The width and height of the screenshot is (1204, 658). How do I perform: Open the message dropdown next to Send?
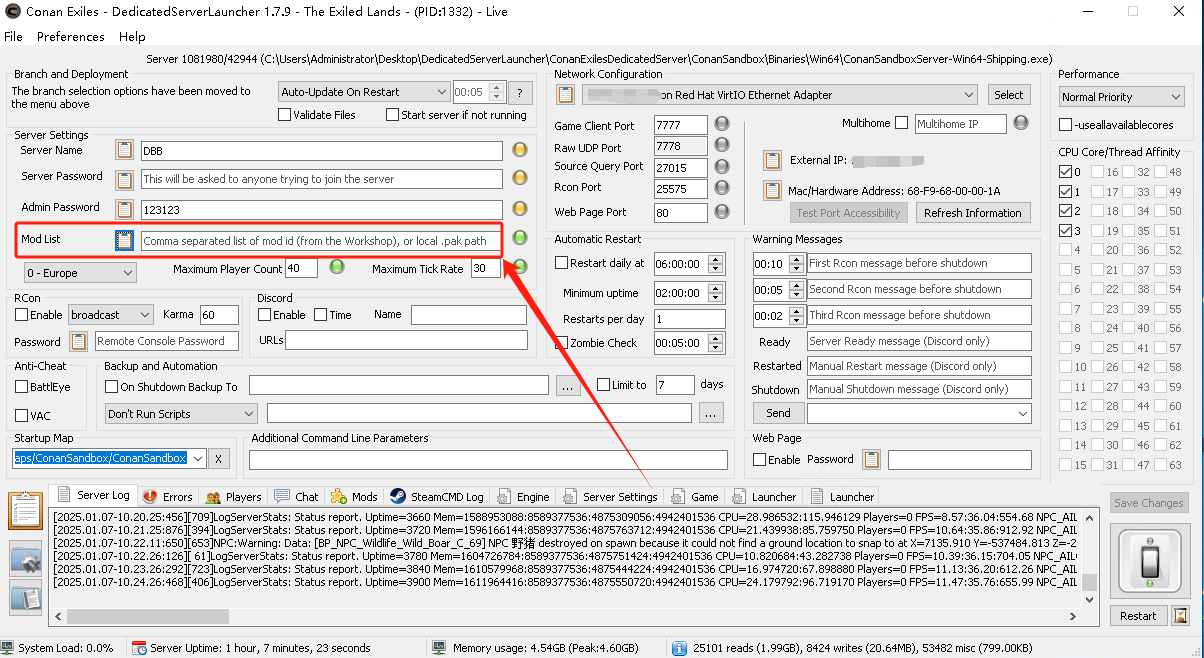[x=920, y=413]
